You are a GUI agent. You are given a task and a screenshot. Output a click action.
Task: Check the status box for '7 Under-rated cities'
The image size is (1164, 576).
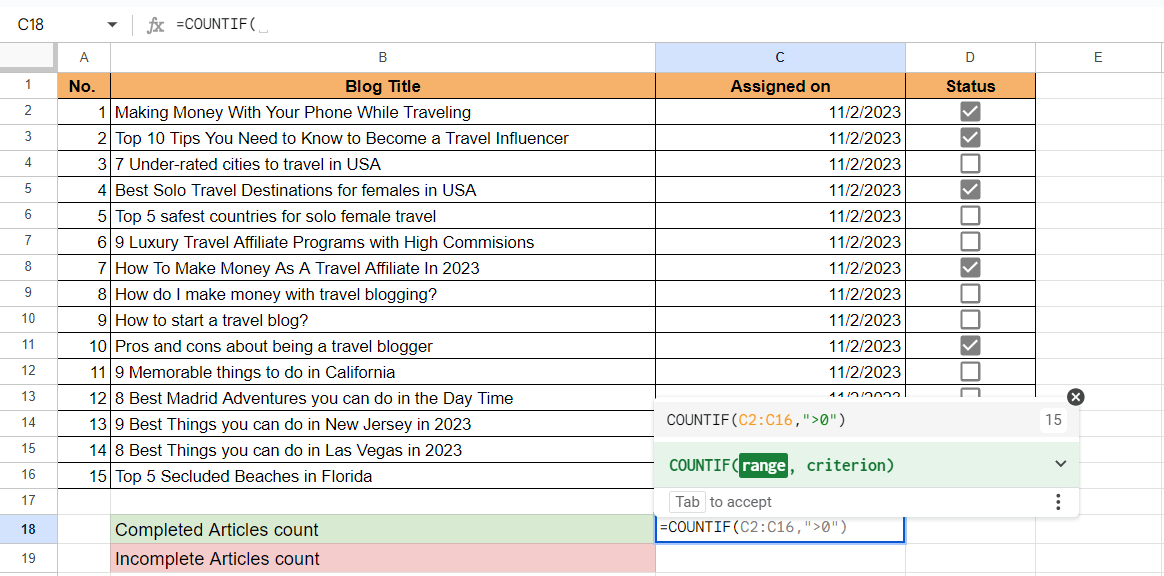click(970, 163)
